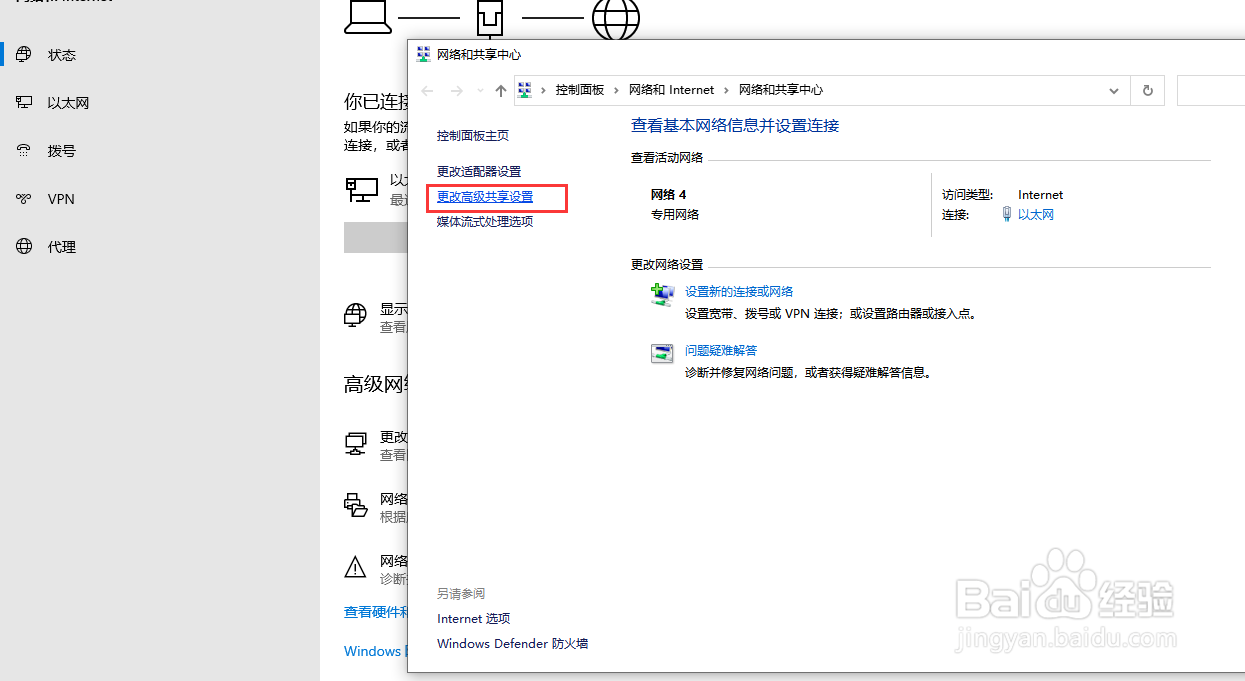This screenshot has width=1245, height=681.
Task: Click the refresh icon in address bar
Action: click(1147, 90)
